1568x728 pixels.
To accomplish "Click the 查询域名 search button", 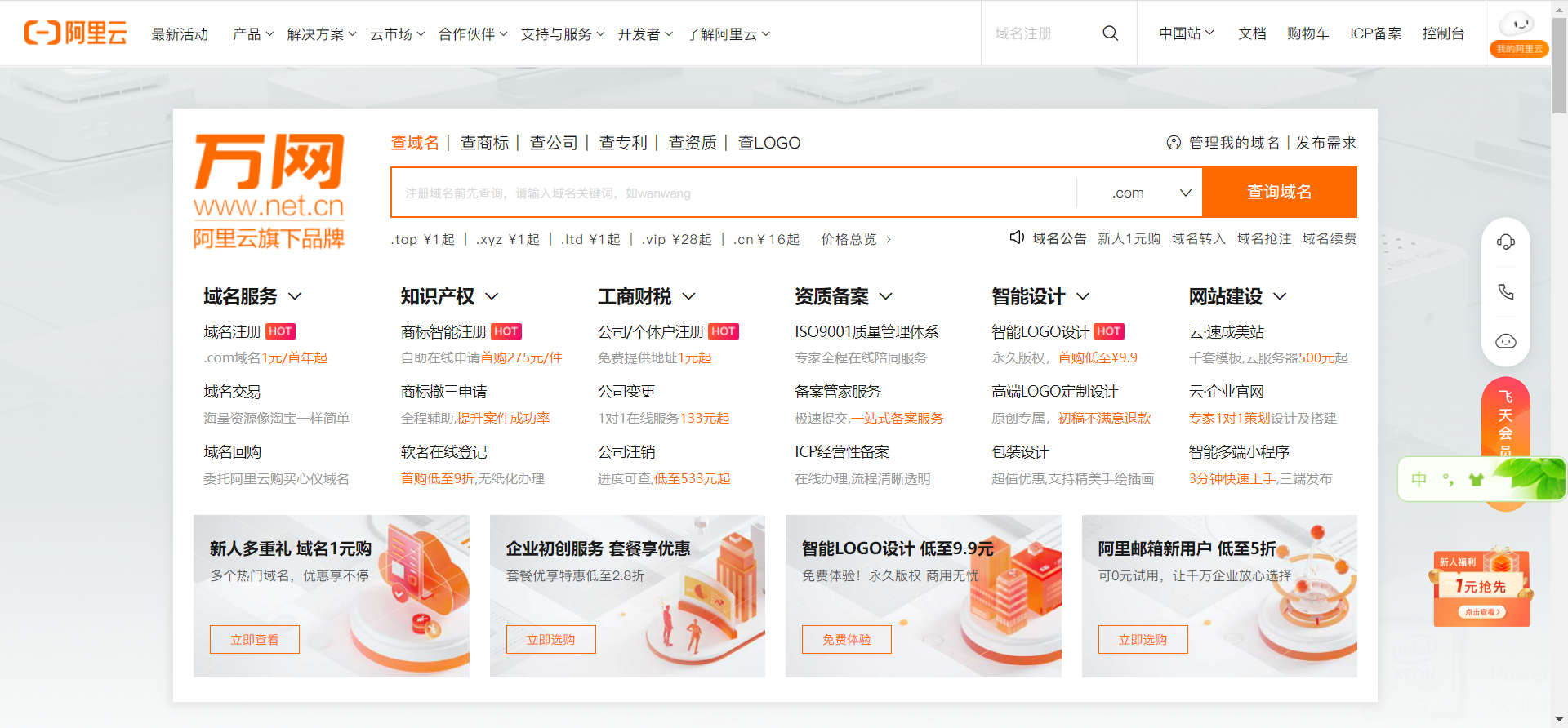I will click(1280, 192).
